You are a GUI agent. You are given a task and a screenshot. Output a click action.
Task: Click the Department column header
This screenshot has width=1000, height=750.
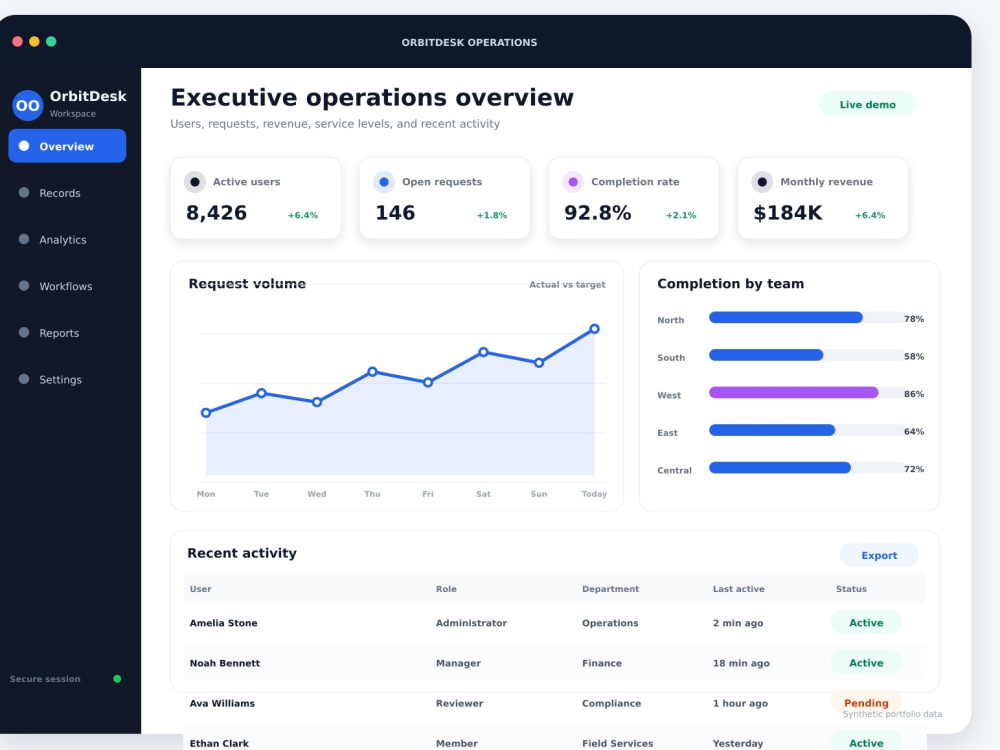pos(610,589)
